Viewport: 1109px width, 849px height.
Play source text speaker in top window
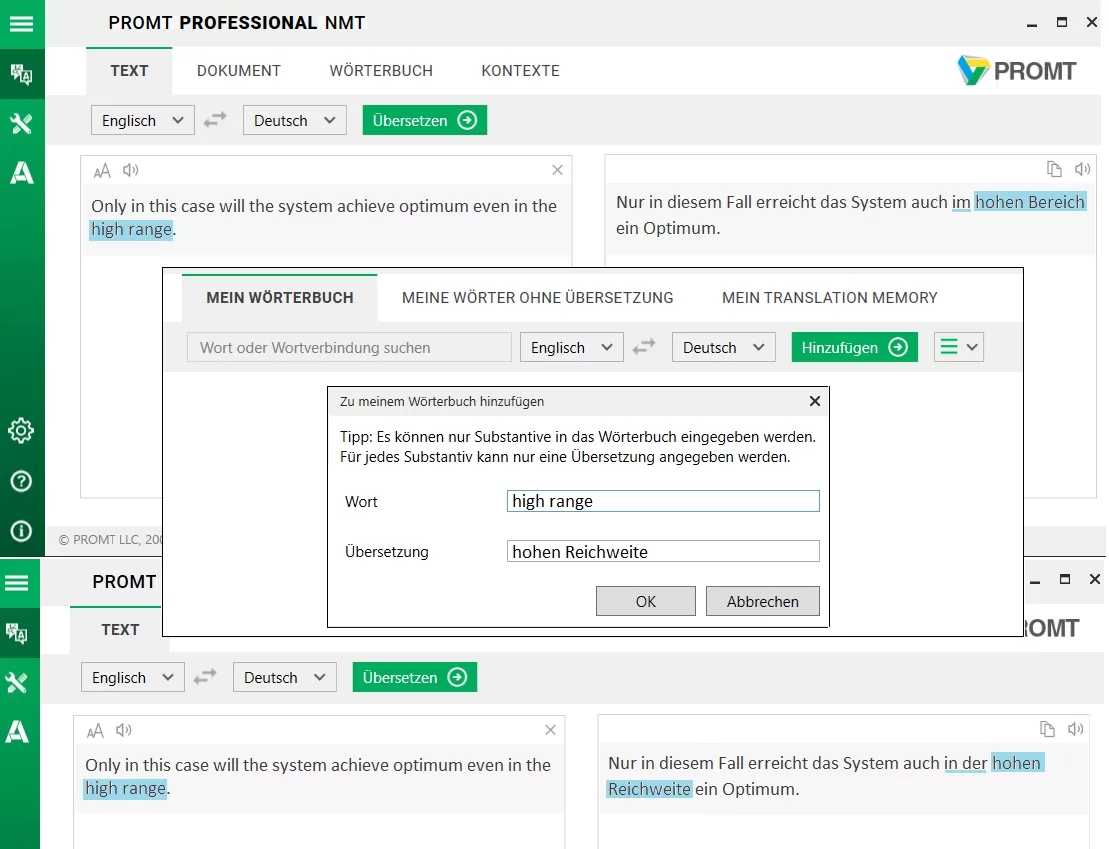130,170
